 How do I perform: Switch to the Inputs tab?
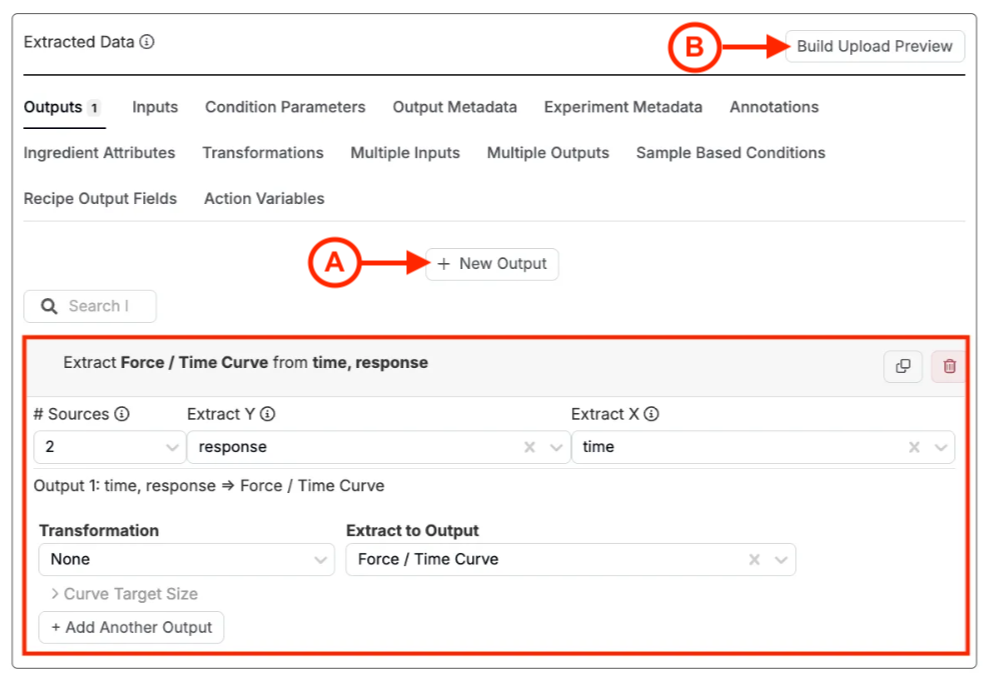tap(155, 107)
